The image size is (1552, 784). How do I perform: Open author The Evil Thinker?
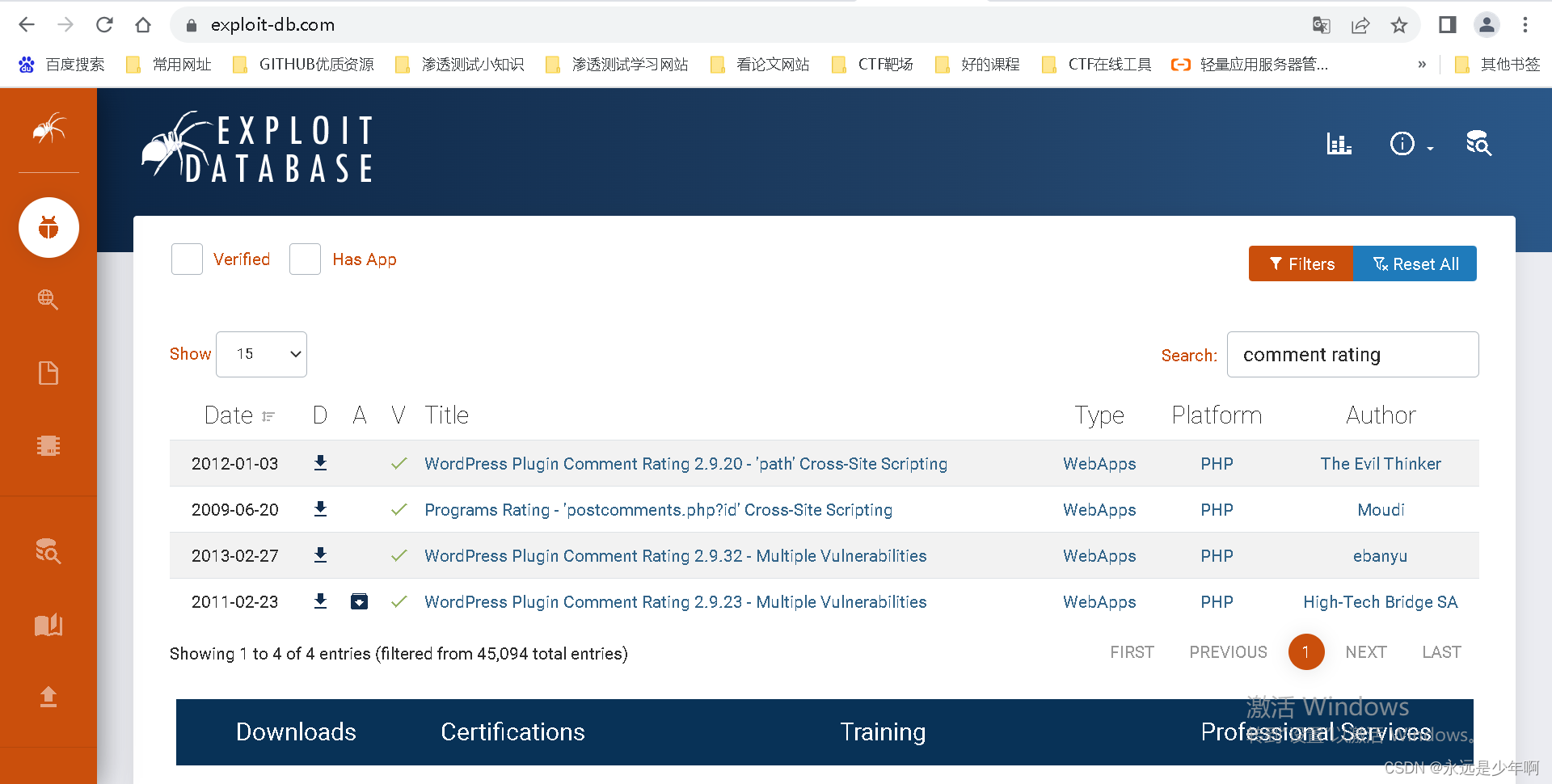click(1381, 464)
